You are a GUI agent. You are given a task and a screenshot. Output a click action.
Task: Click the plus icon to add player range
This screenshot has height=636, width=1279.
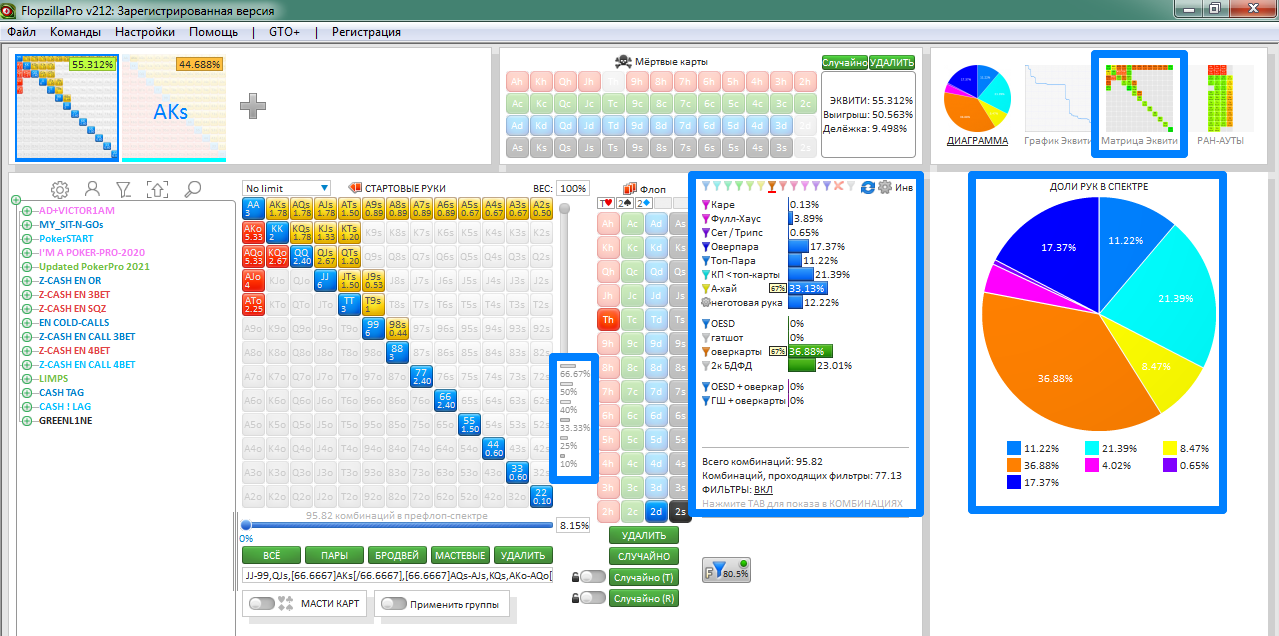click(x=253, y=105)
